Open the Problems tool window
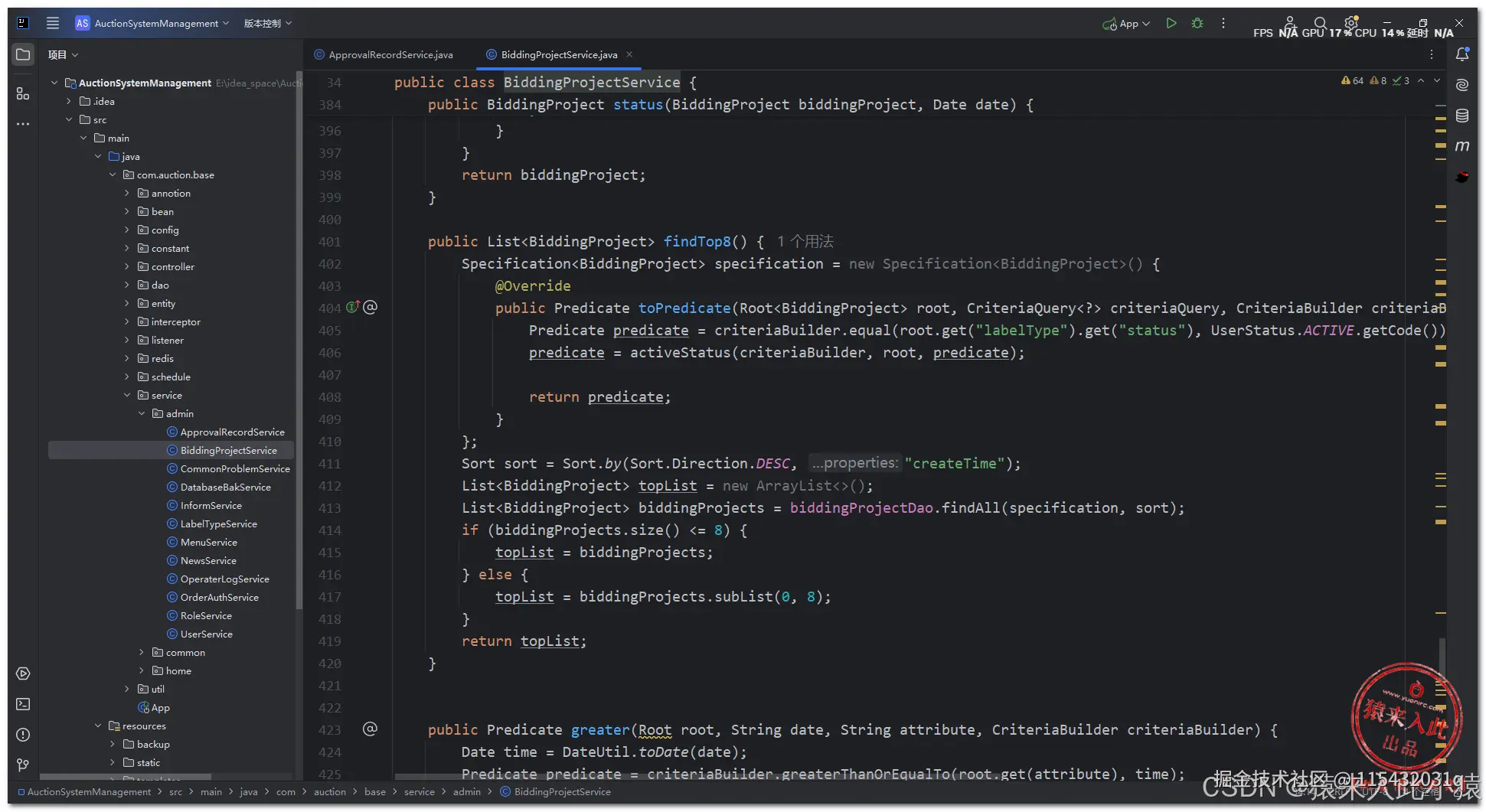Screen dimensions: 1486x812 coord(23,735)
